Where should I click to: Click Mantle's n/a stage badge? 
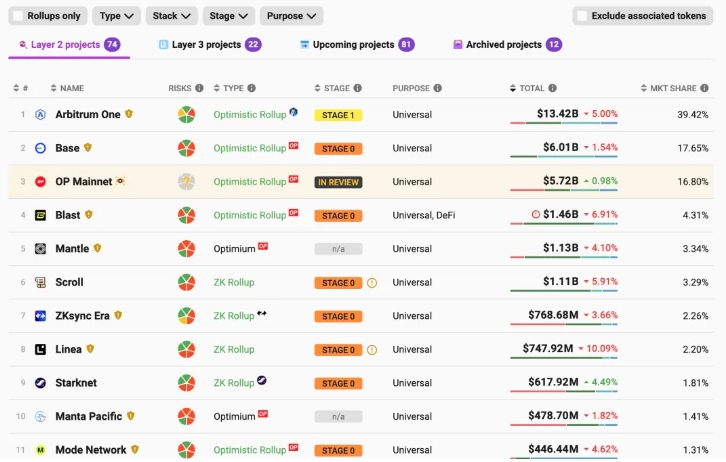(338, 250)
